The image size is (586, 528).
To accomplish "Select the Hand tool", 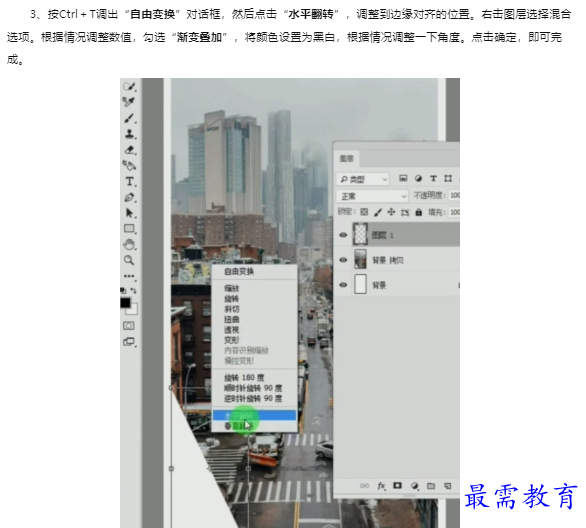I will point(129,244).
